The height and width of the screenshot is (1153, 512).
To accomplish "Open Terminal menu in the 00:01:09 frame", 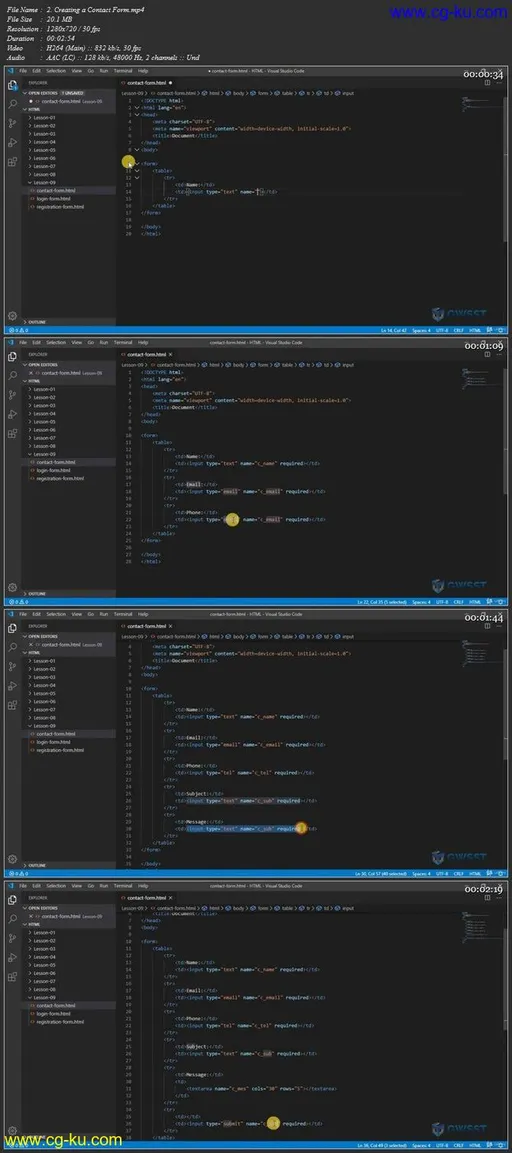I will click(x=123, y=343).
